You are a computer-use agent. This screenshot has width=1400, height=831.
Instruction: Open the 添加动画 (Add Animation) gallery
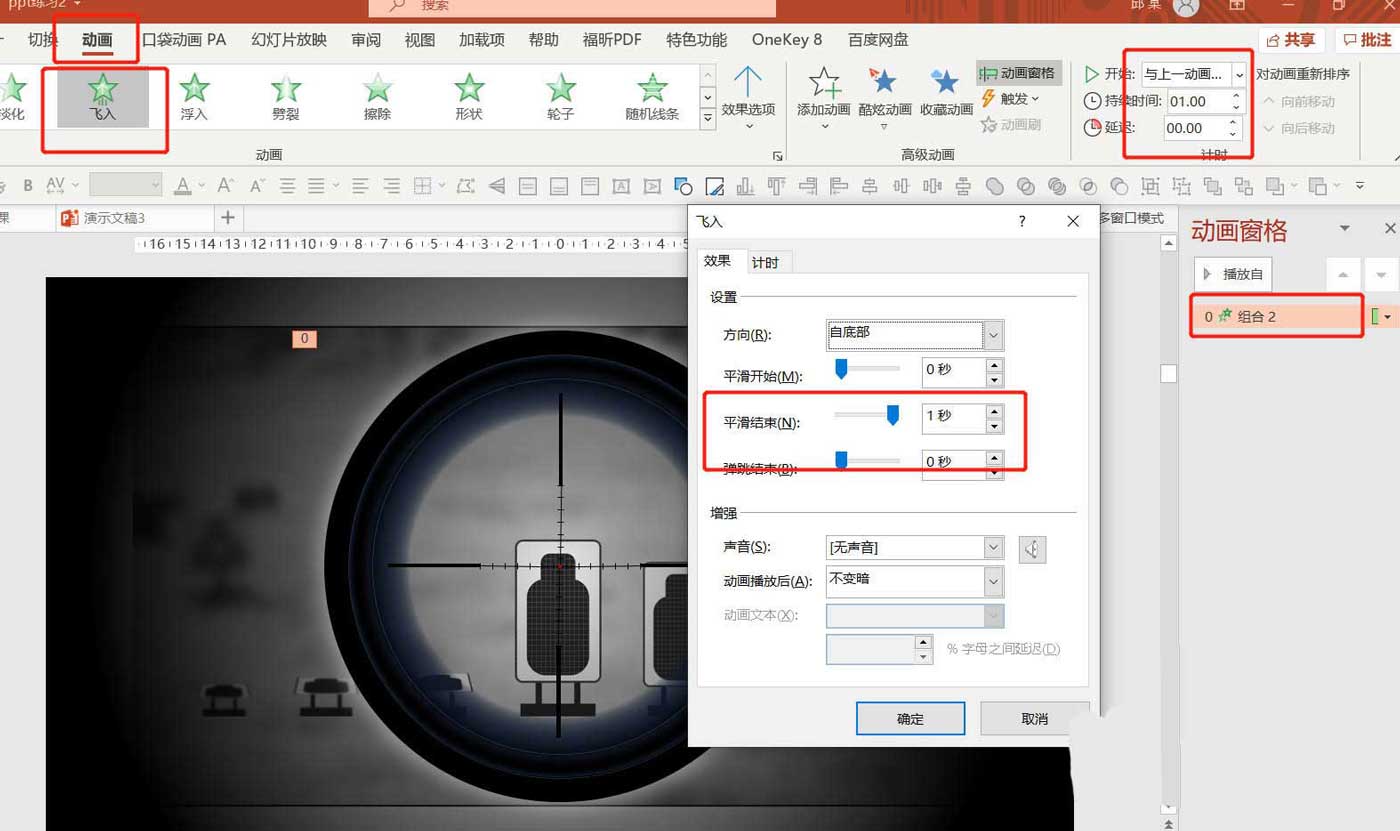(x=822, y=95)
